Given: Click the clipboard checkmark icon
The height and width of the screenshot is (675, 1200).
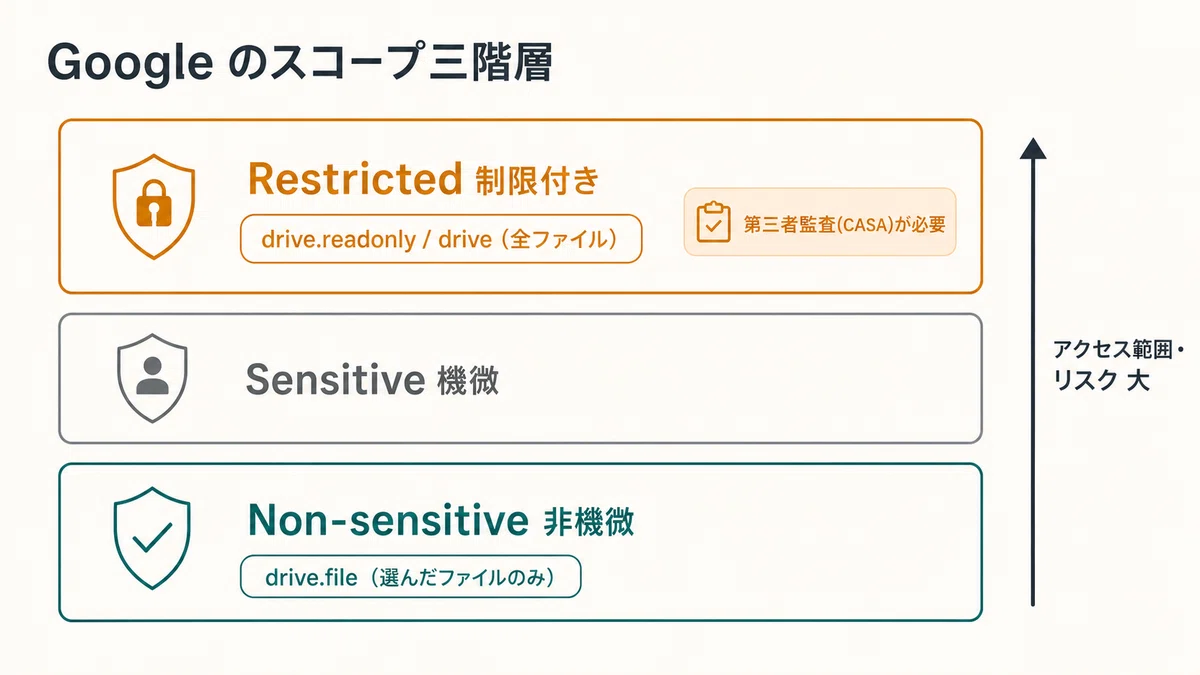Looking at the screenshot, I should (713, 223).
